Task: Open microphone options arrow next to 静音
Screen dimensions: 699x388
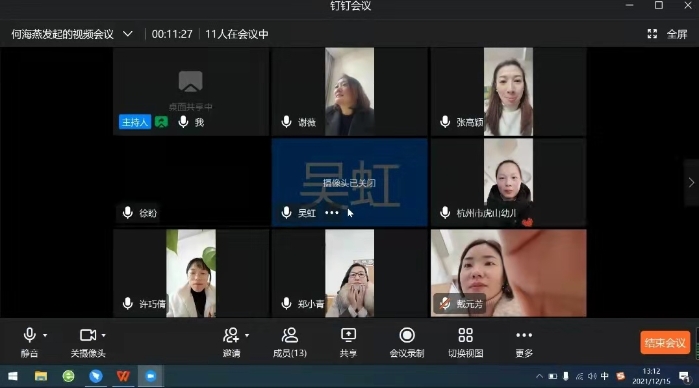Action: 45,335
